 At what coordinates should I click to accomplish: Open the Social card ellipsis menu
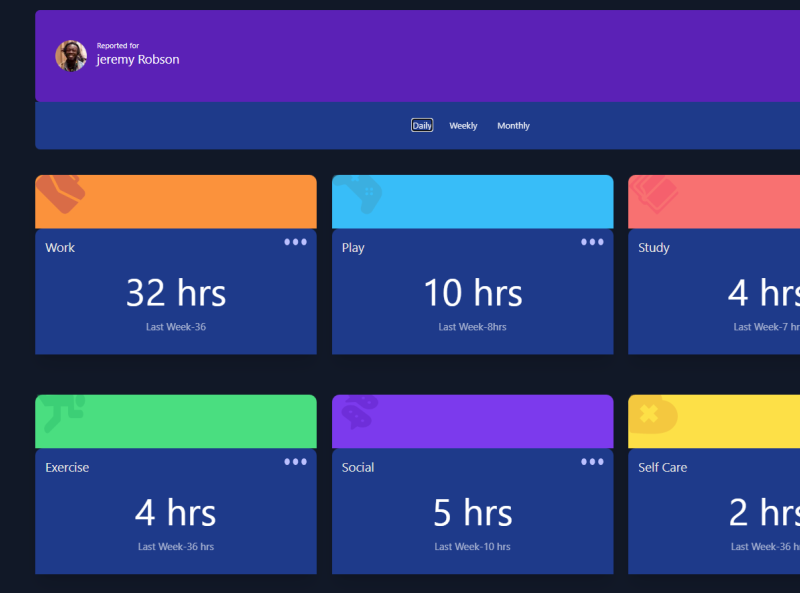point(592,461)
